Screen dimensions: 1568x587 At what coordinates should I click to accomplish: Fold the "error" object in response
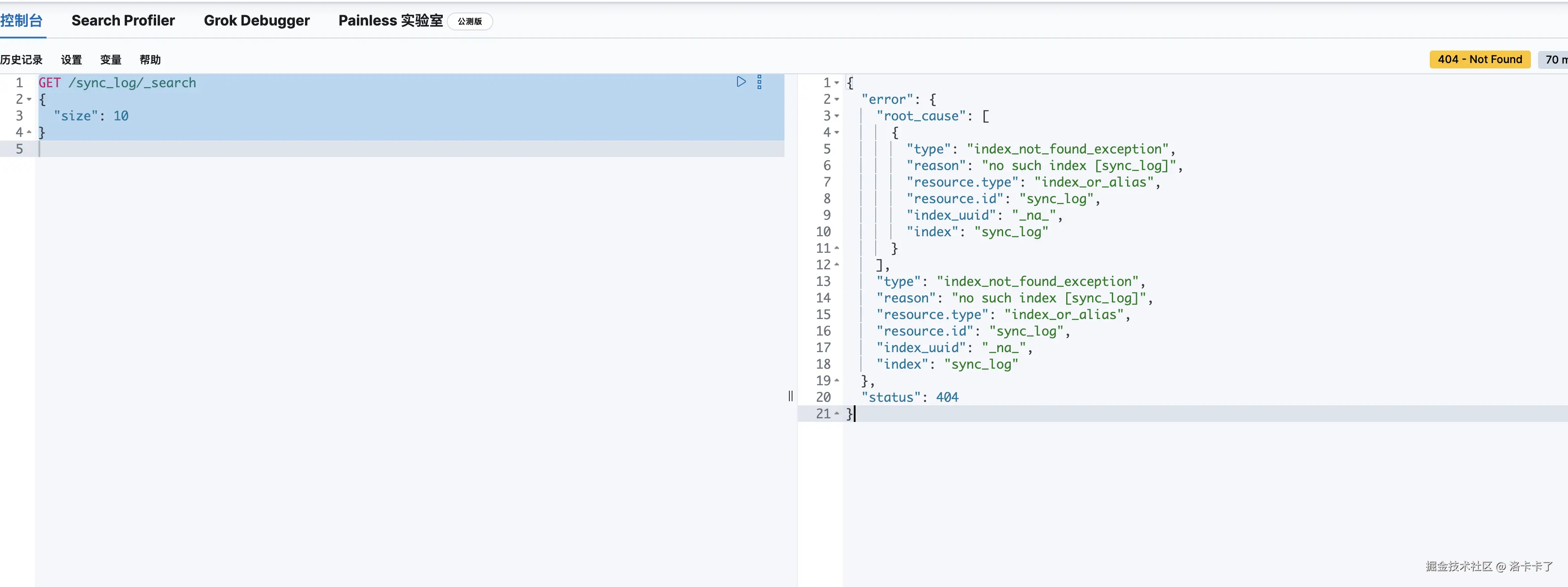(837, 99)
